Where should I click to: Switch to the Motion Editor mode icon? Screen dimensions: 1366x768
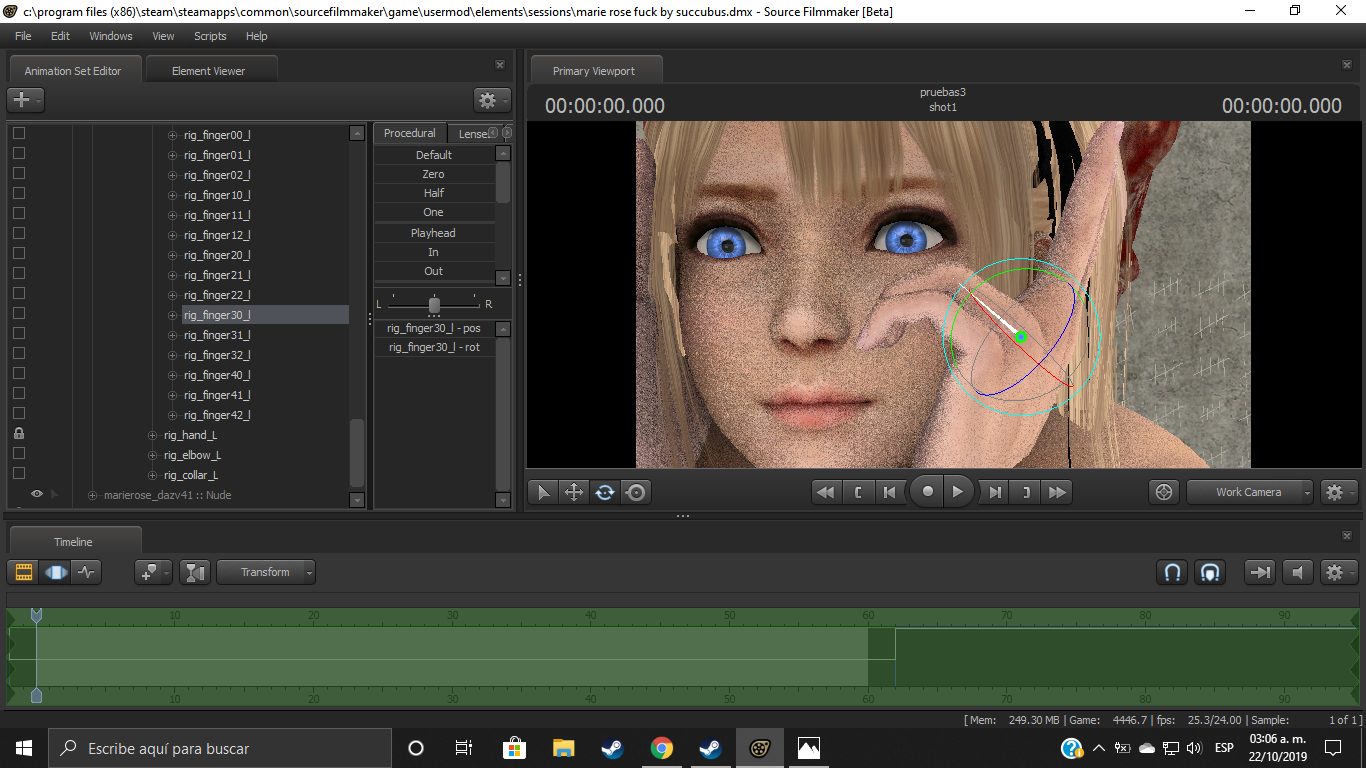55,572
